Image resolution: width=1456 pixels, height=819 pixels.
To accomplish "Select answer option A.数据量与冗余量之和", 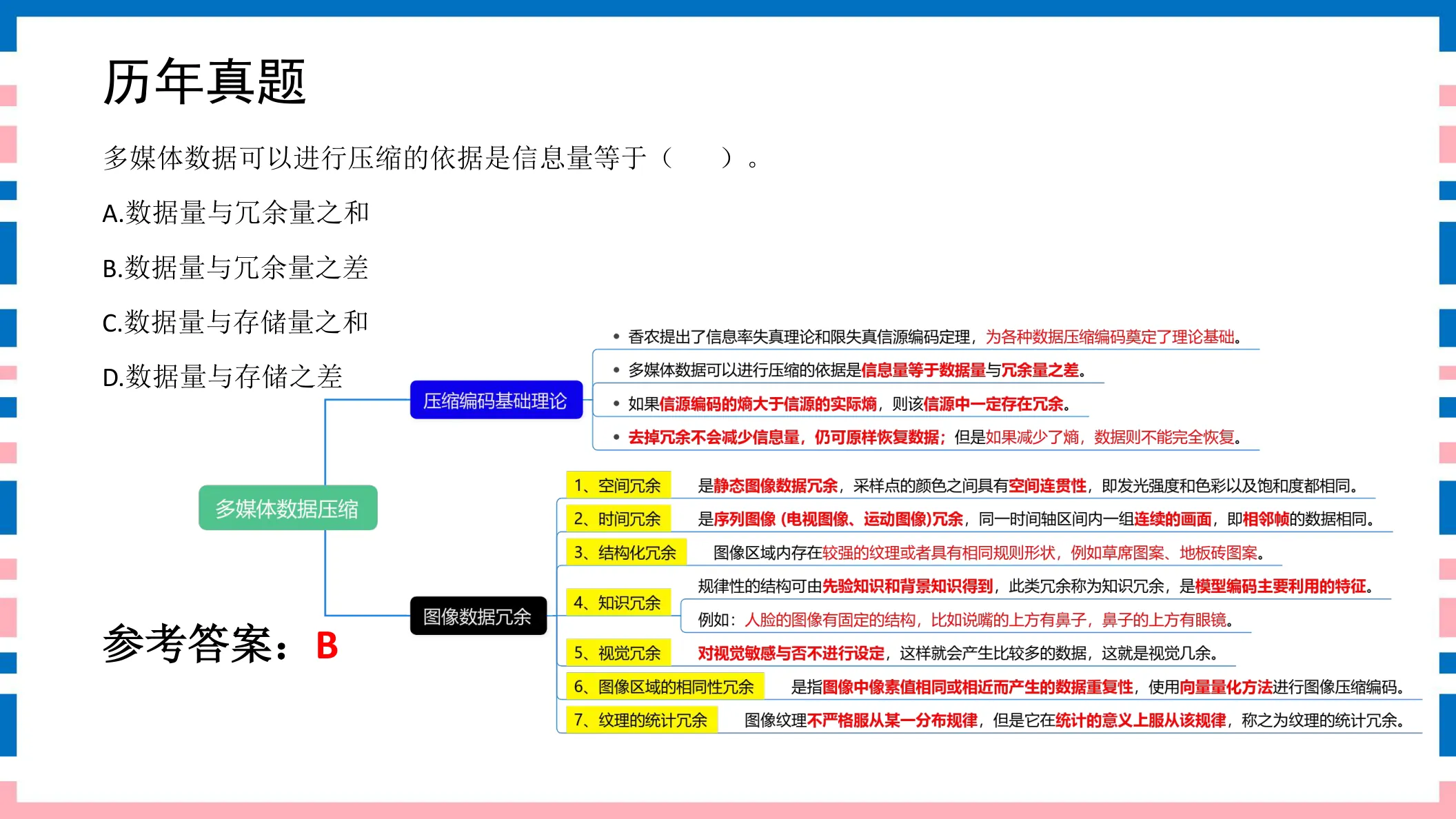I will pyautogui.click(x=236, y=212).
